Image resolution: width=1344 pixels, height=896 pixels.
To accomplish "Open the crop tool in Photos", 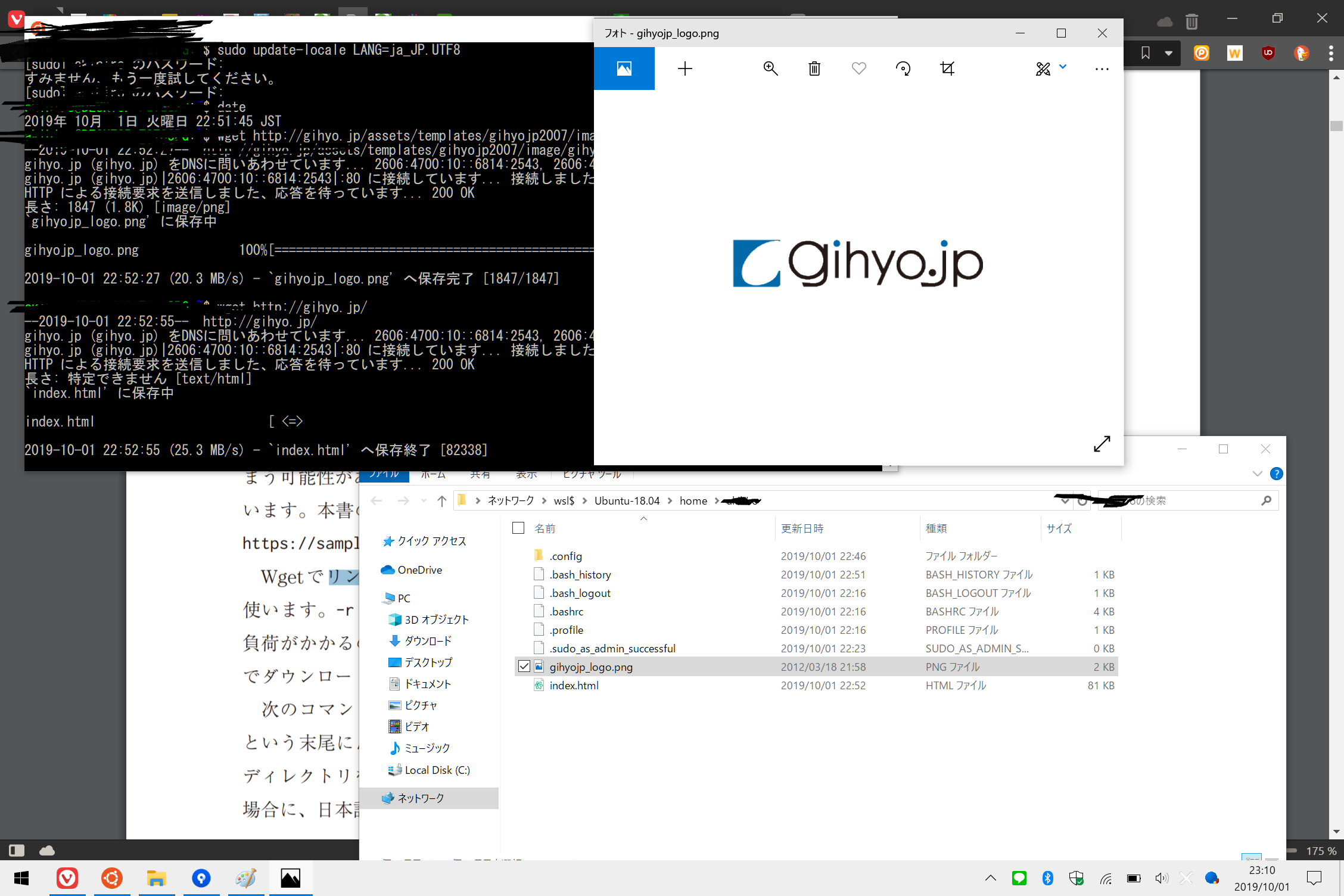I will tap(947, 69).
